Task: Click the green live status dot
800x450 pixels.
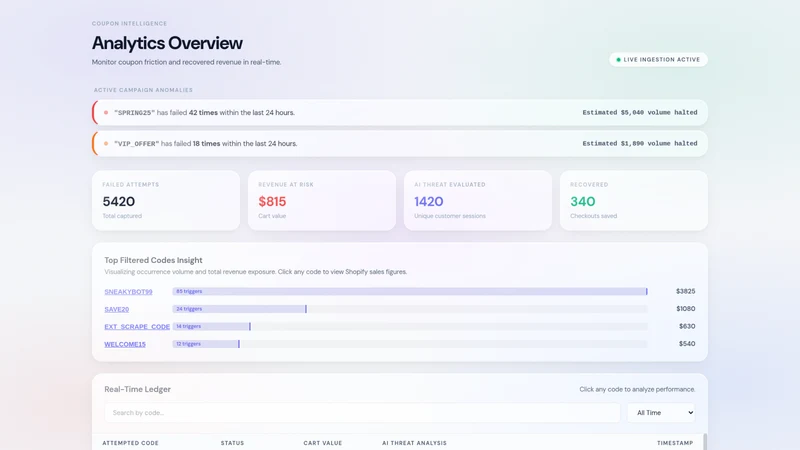Action: [618, 60]
